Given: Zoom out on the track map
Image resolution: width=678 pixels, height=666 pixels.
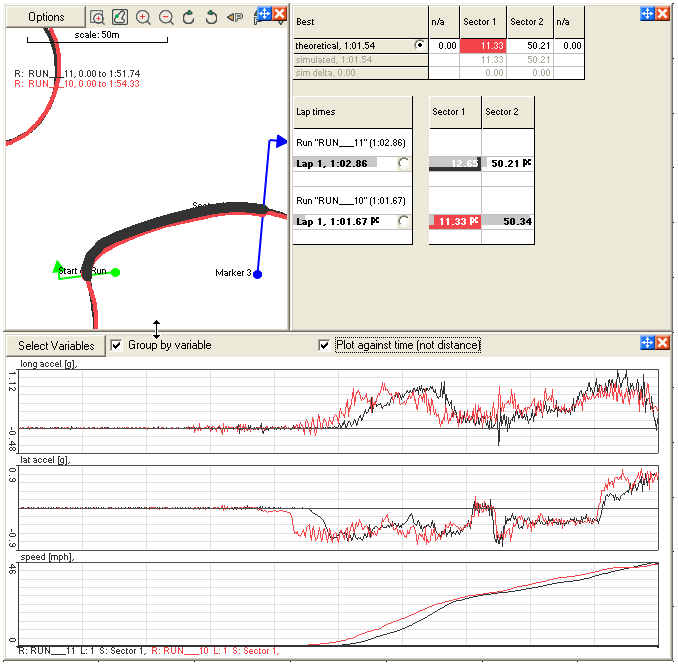Looking at the screenshot, I should coord(166,17).
